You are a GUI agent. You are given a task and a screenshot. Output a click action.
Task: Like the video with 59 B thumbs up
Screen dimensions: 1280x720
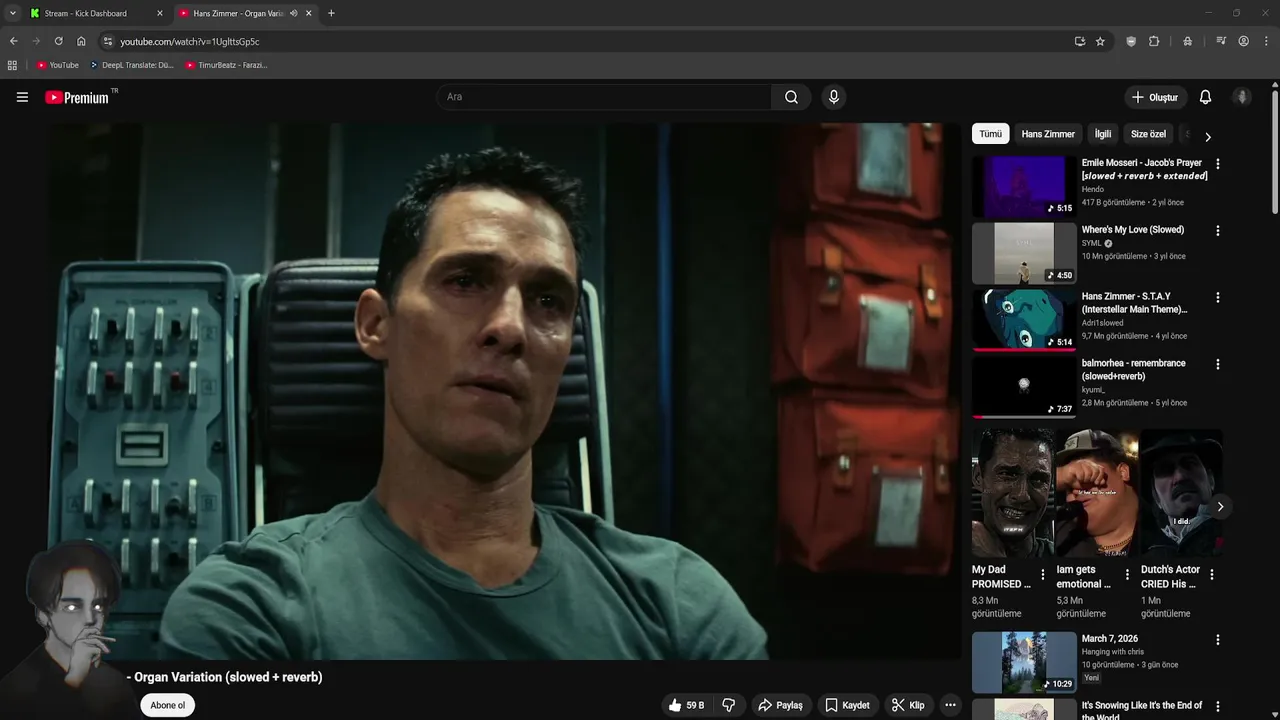point(686,705)
